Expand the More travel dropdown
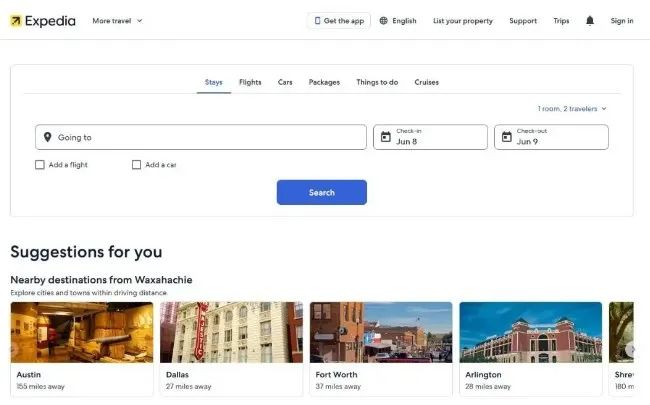 pyautogui.click(x=117, y=21)
